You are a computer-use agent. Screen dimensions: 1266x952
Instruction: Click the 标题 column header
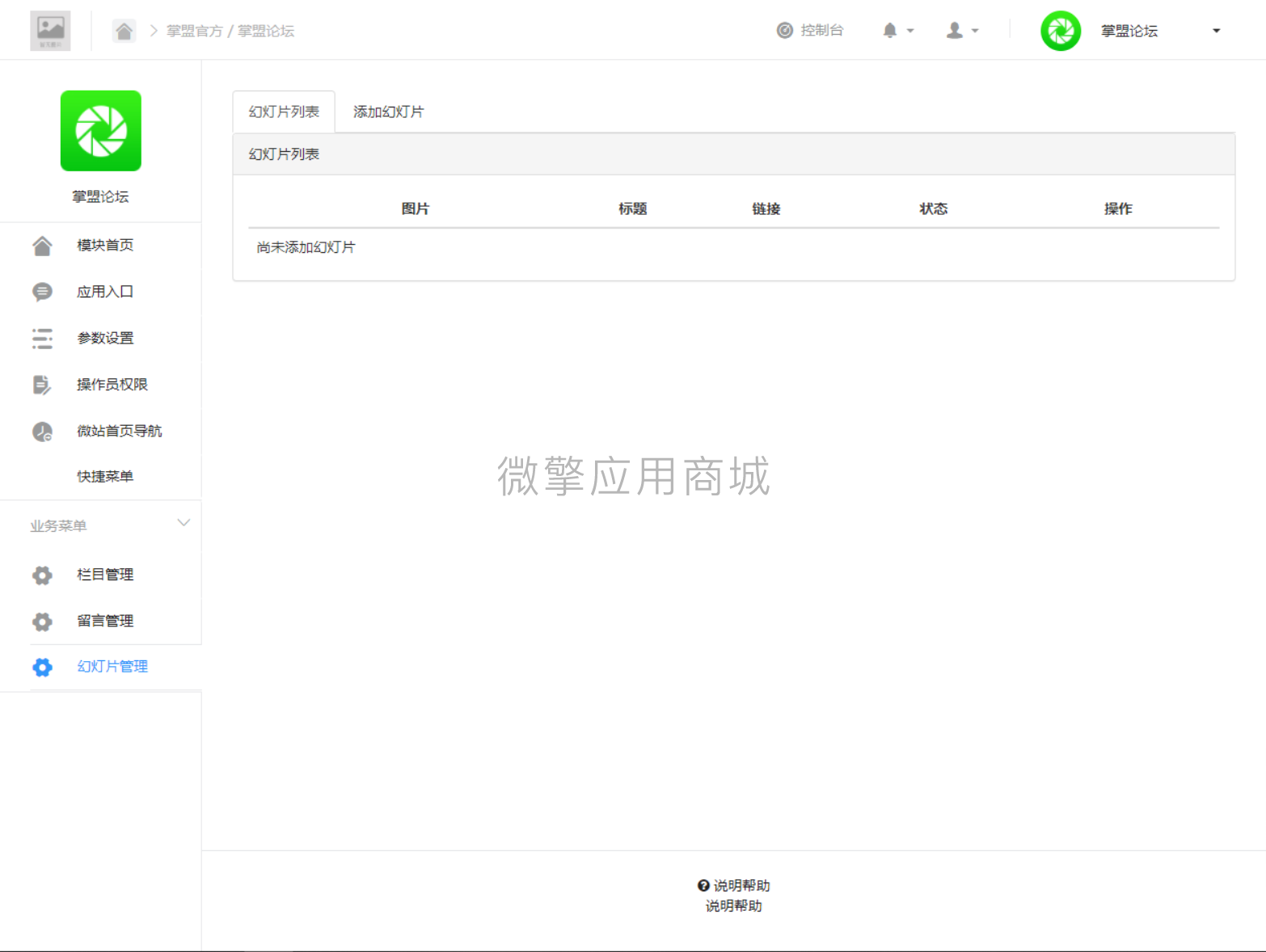click(633, 209)
